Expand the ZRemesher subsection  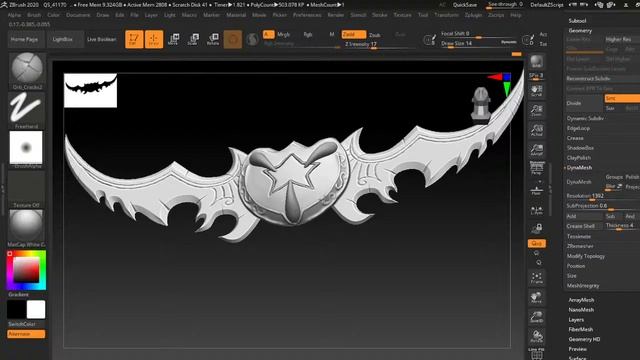click(x=580, y=246)
